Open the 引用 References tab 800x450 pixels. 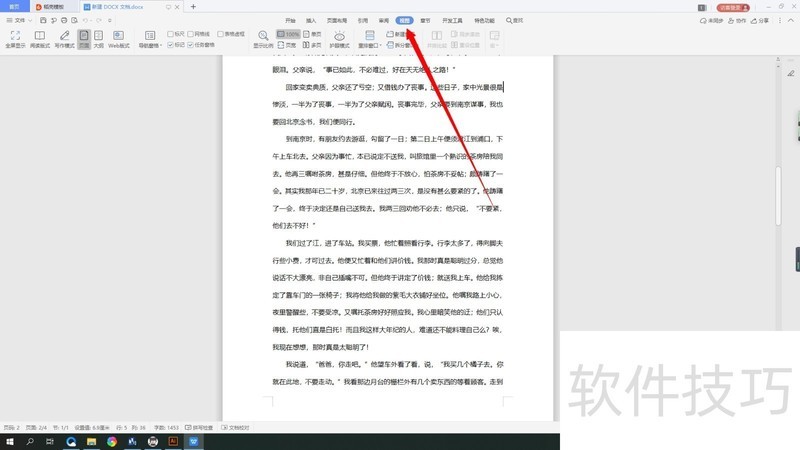point(363,21)
